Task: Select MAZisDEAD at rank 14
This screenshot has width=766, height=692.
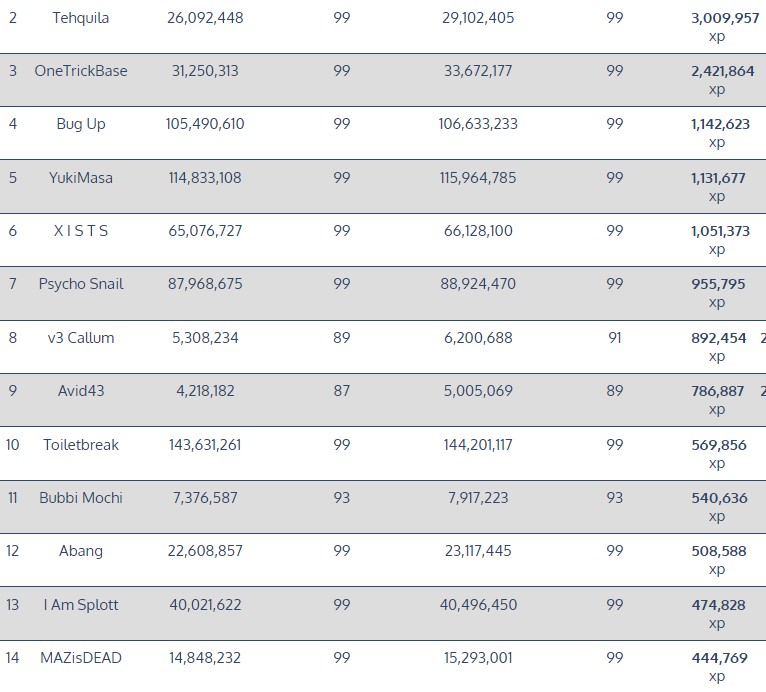Action: (x=81, y=658)
